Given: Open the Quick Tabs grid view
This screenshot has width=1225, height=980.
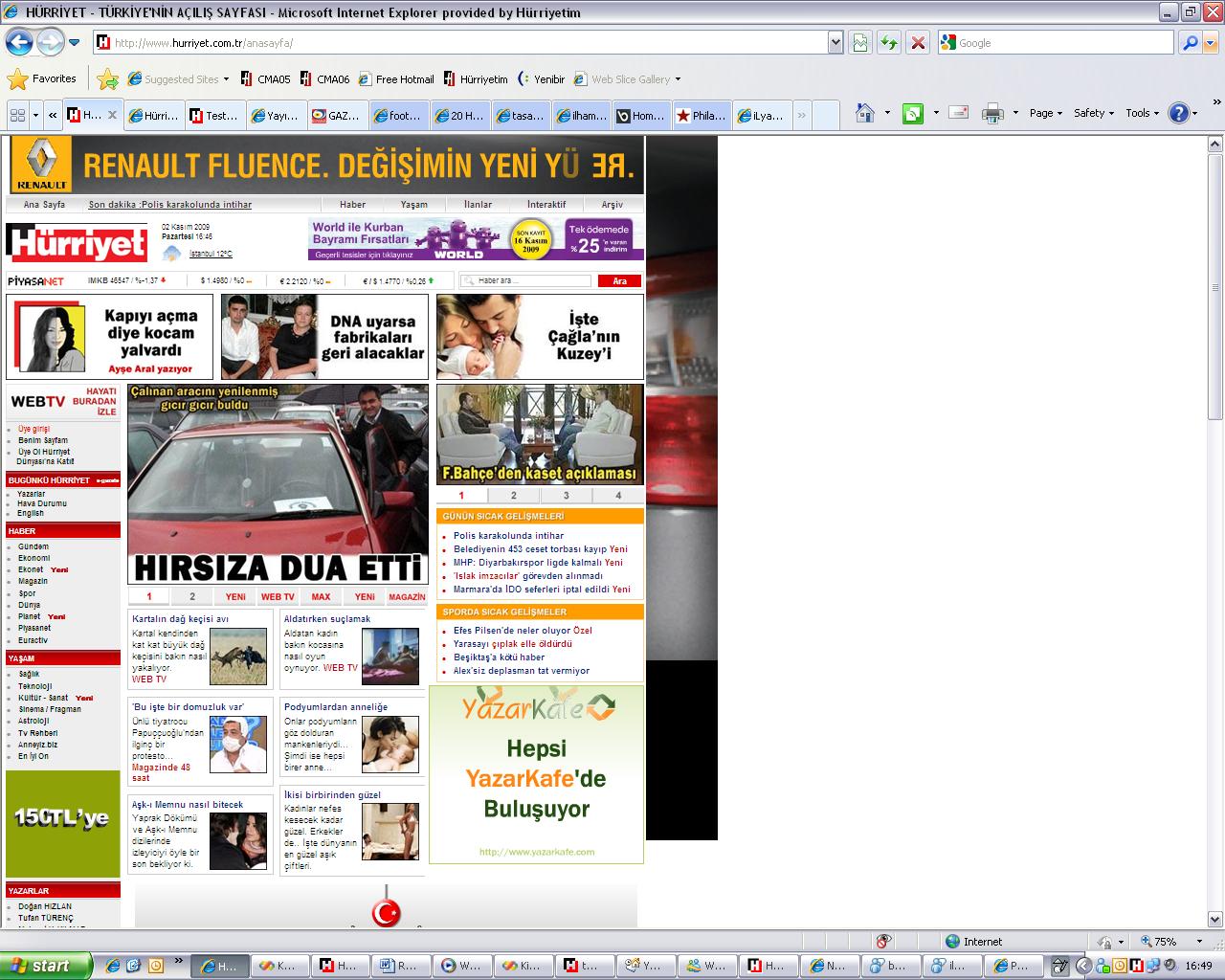Looking at the screenshot, I should (17, 115).
